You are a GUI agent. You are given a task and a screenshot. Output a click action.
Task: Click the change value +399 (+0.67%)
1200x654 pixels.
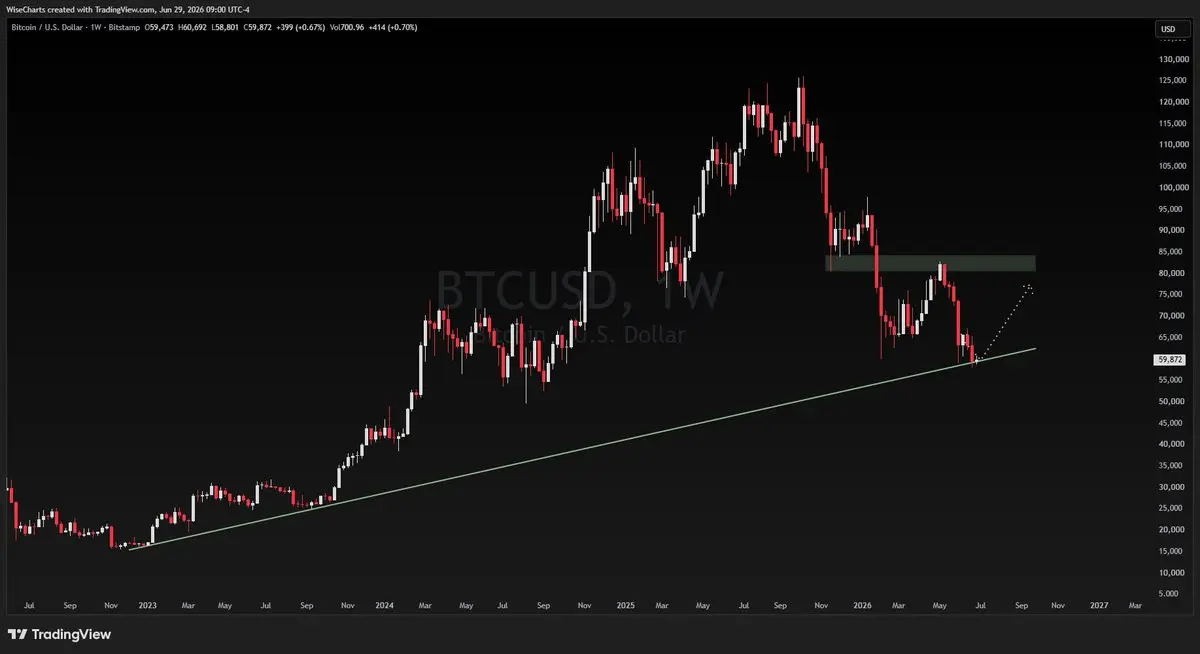[x=300, y=27]
